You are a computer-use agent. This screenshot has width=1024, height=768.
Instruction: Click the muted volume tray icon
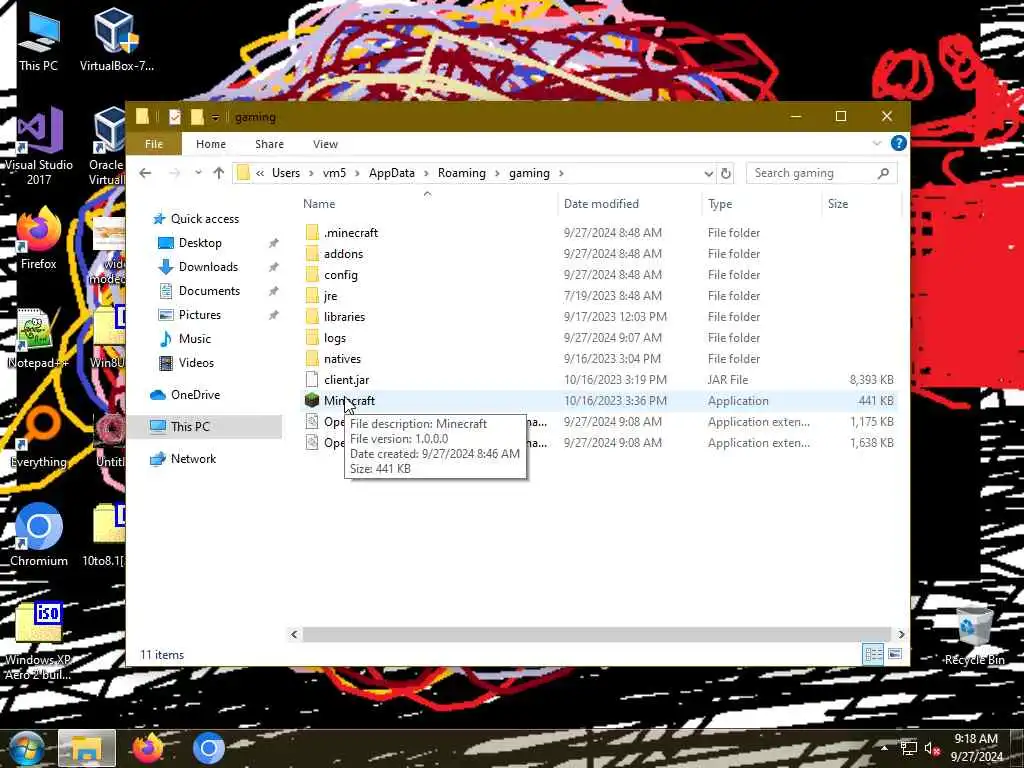coord(931,748)
